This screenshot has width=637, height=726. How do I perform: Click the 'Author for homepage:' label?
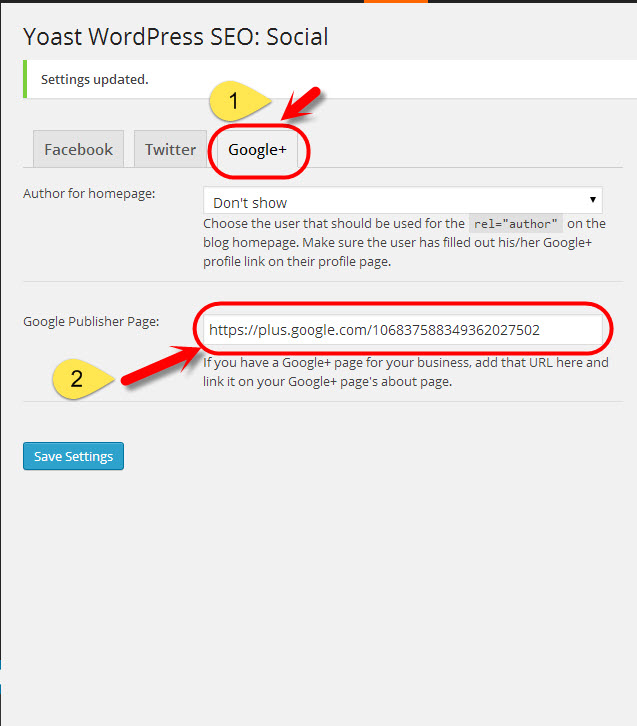(x=89, y=193)
